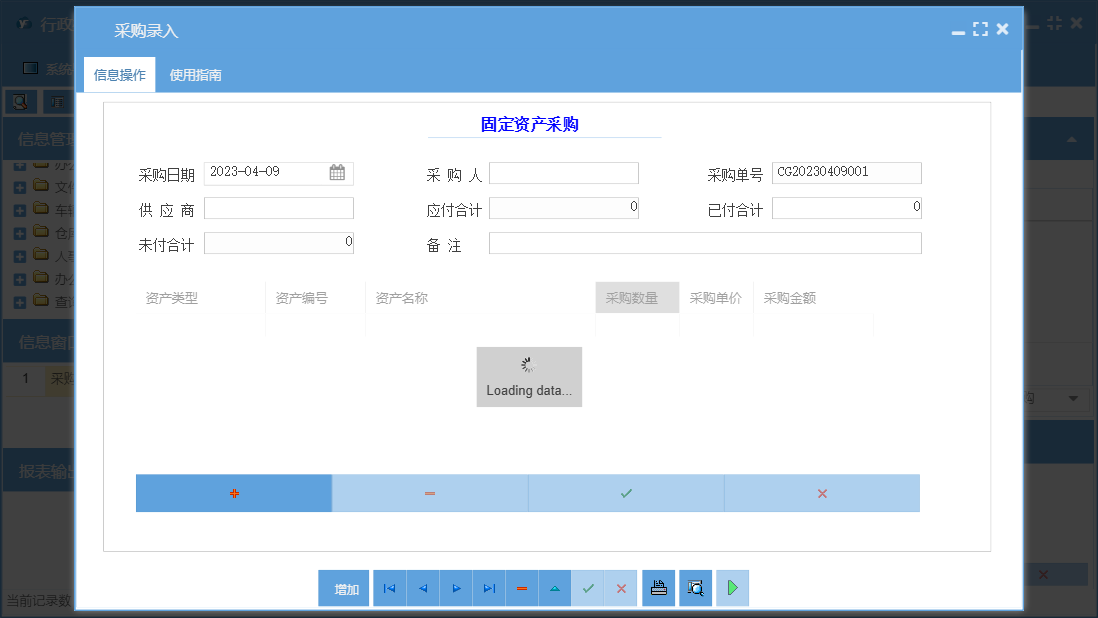
Task: Click the red X cancel row button
Action: point(821,493)
